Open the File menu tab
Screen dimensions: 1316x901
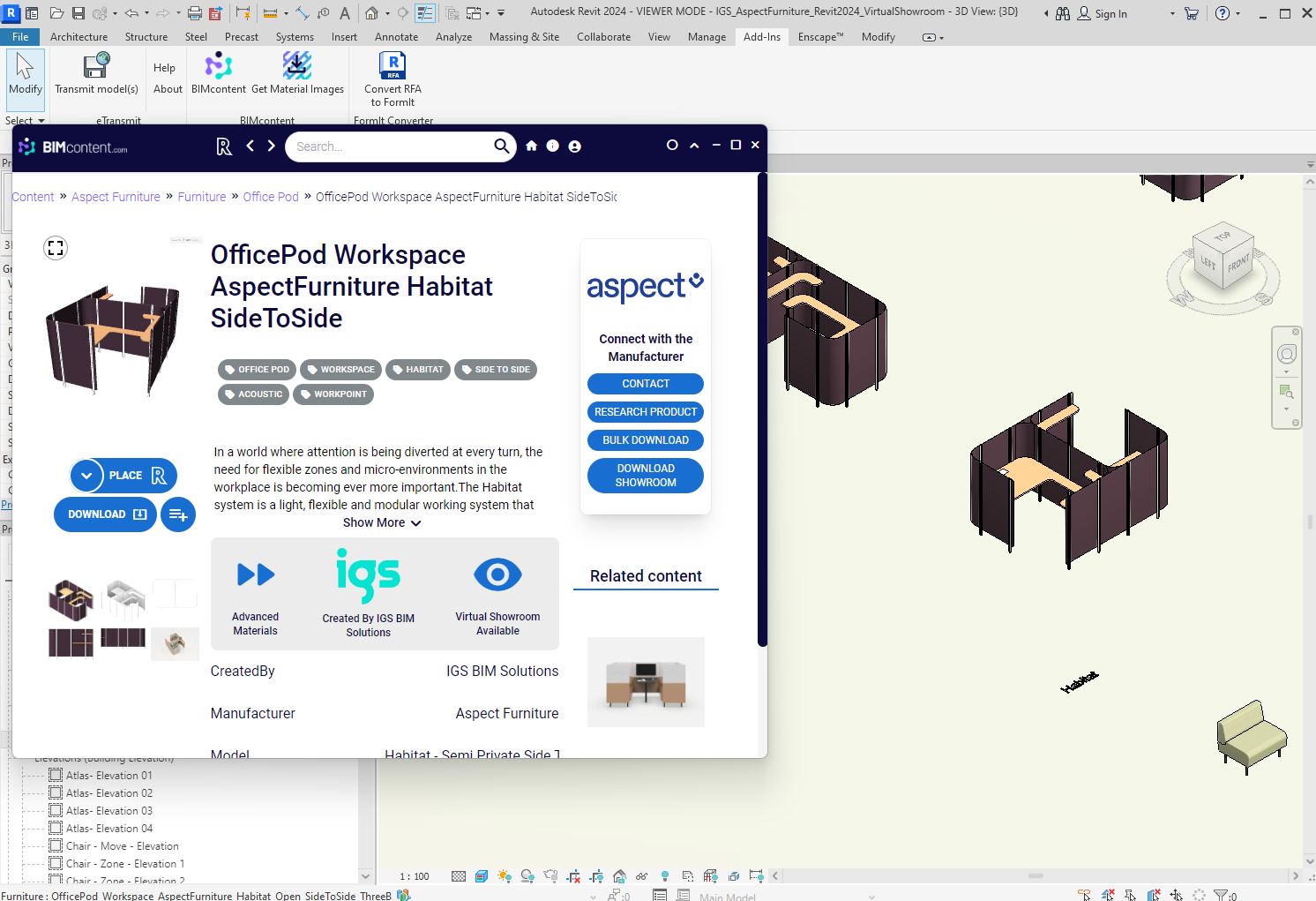click(20, 37)
